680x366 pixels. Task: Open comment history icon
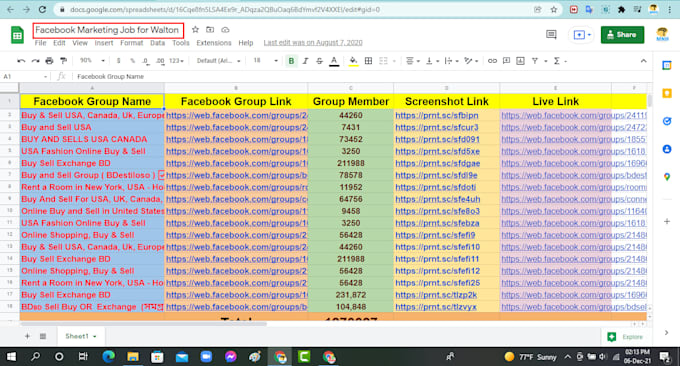click(551, 35)
